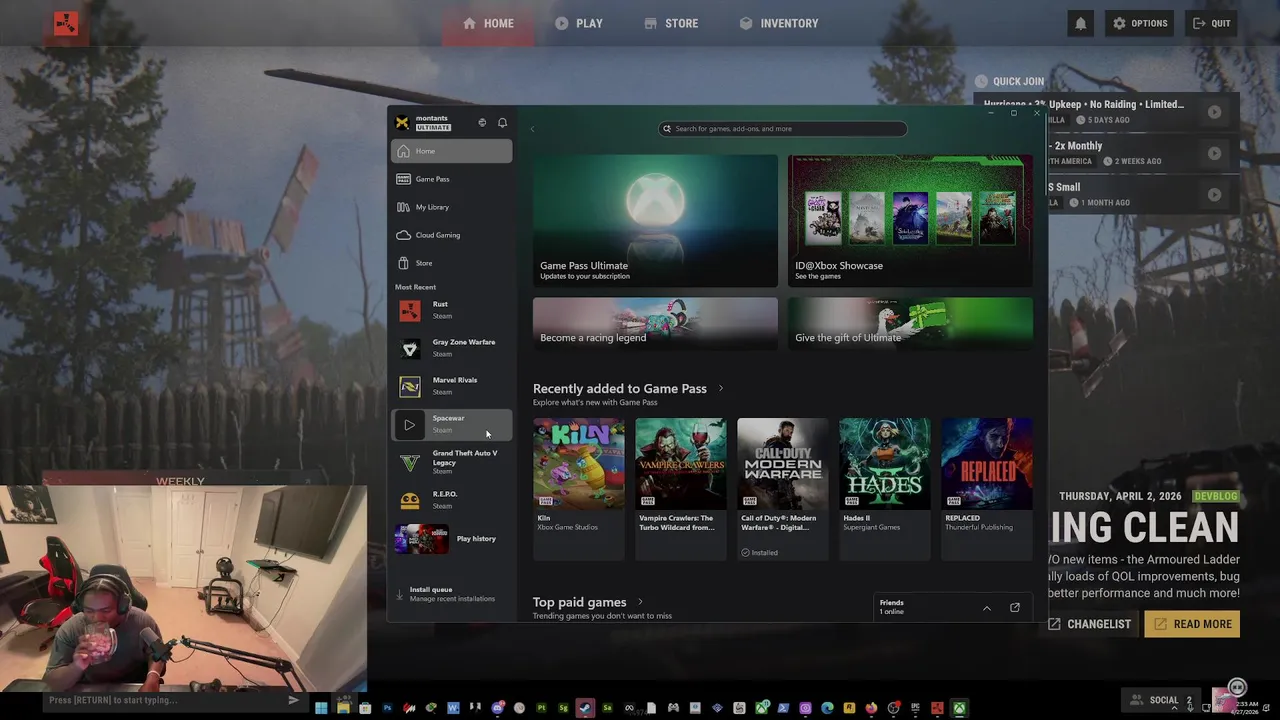Switch to Rust INVENTORY tab
Screen dimensions: 1280x720
[x=779, y=23]
